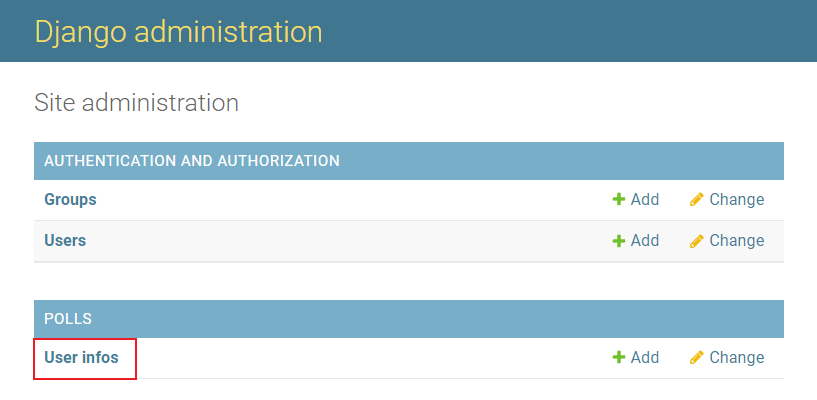Select the Change text link for Users
The height and width of the screenshot is (400, 817).
(737, 241)
